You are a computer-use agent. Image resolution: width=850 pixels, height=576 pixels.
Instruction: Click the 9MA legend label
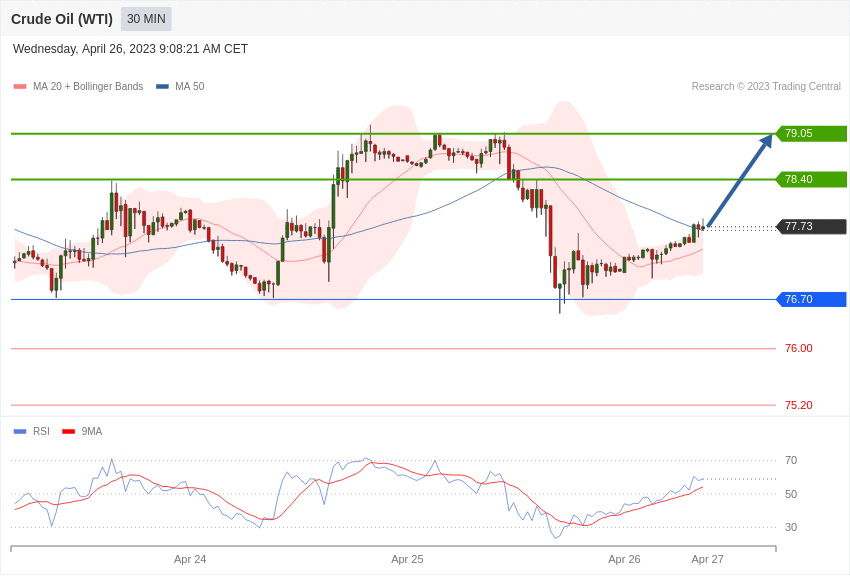pyautogui.click(x=92, y=432)
